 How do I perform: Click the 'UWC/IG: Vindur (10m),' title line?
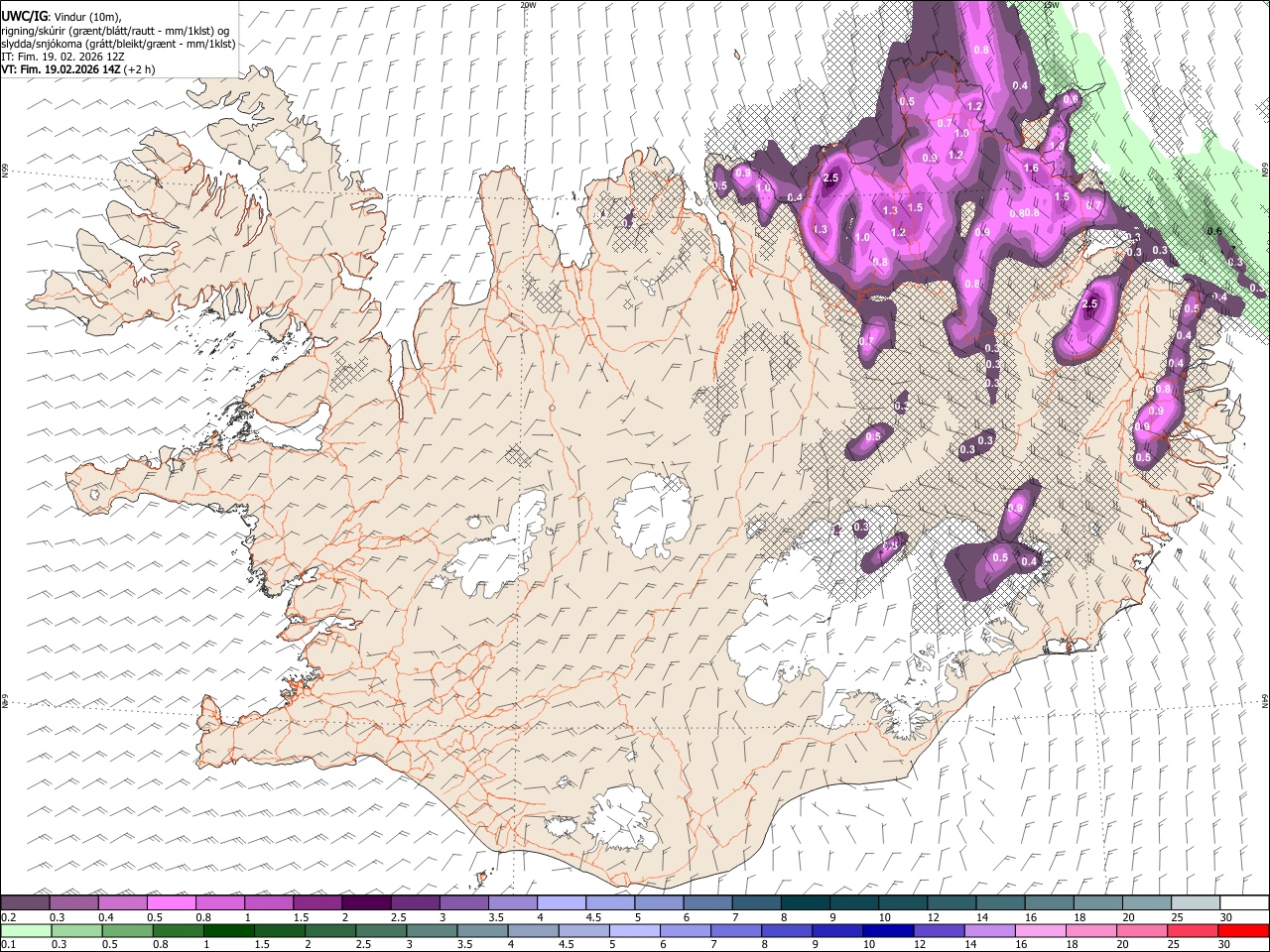coord(61,17)
